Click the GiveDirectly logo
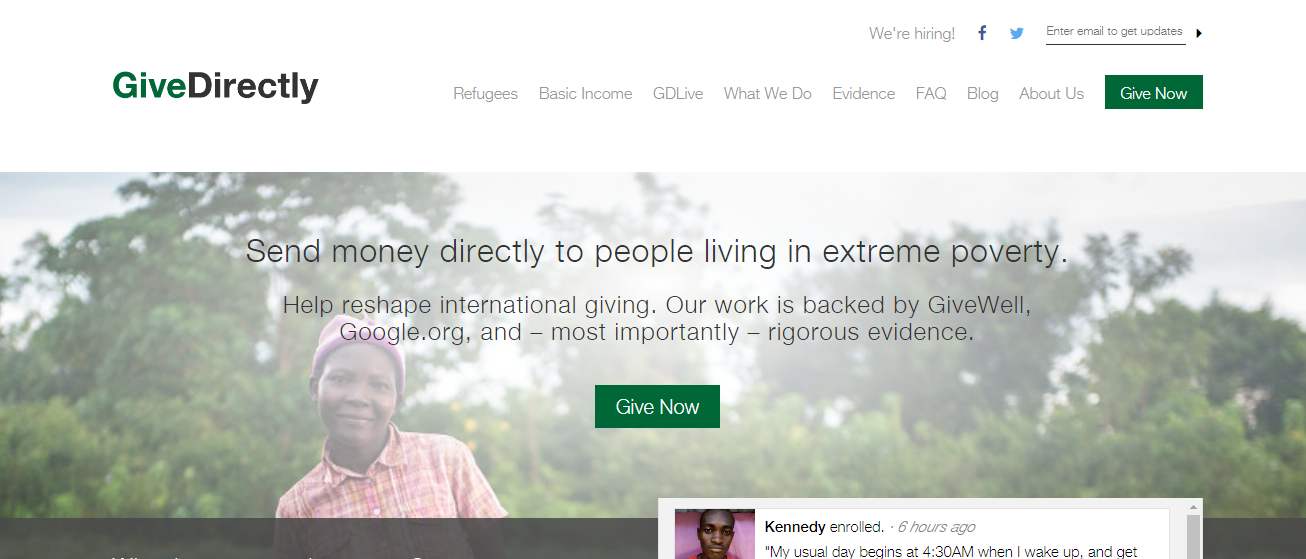Image resolution: width=1306 pixels, height=559 pixels. (x=215, y=87)
